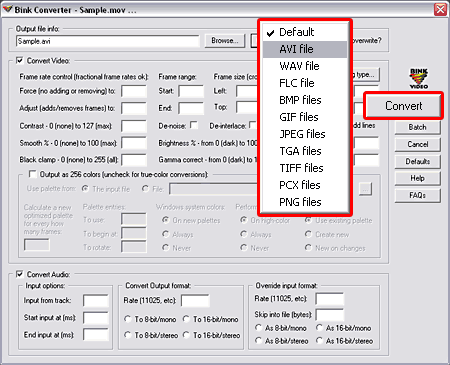This screenshot has height=365, width=450.
Task: Pick PNG files from the menu
Action: pyautogui.click(x=305, y=202)
